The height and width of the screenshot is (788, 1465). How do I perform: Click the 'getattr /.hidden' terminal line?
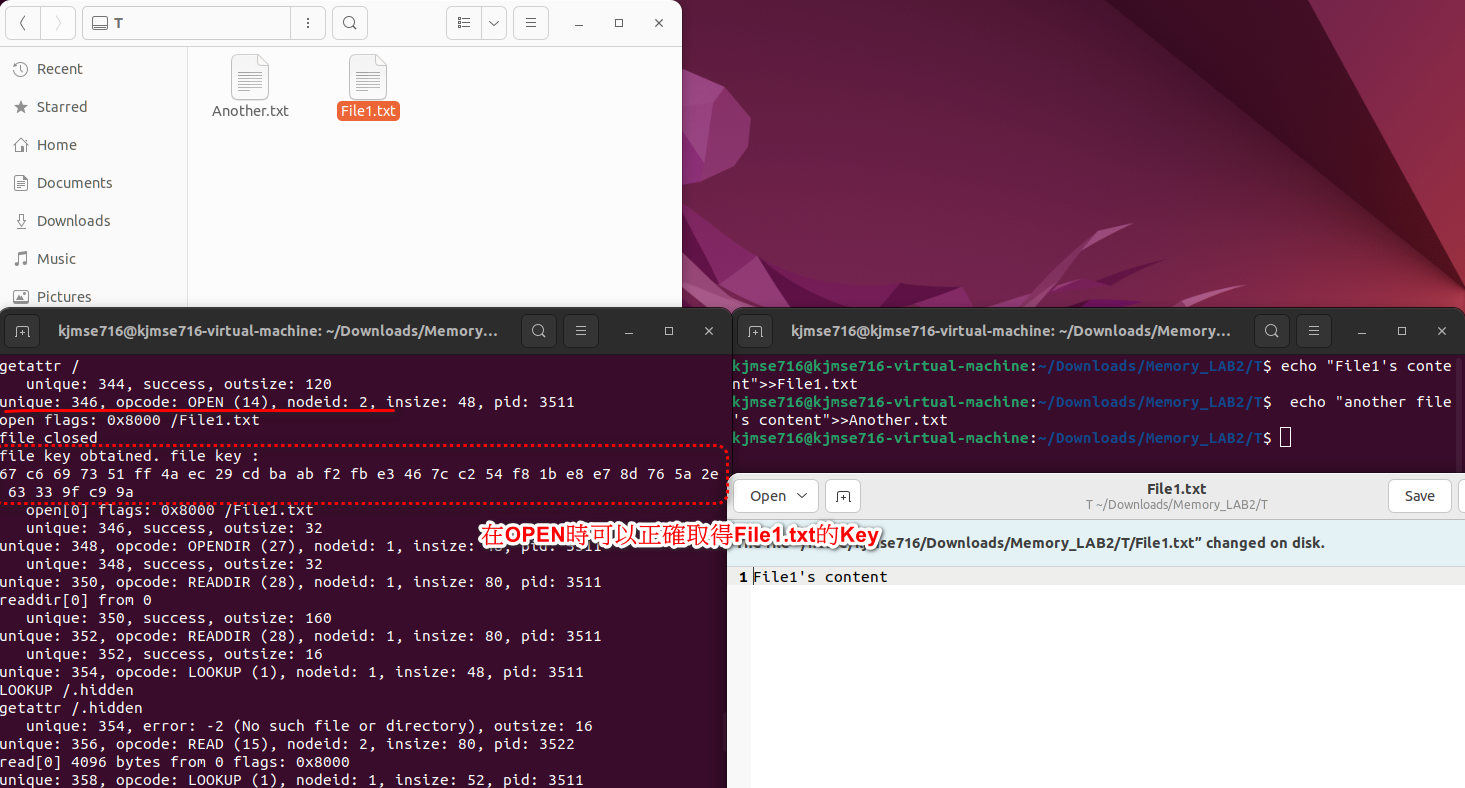tap(71, 708)
